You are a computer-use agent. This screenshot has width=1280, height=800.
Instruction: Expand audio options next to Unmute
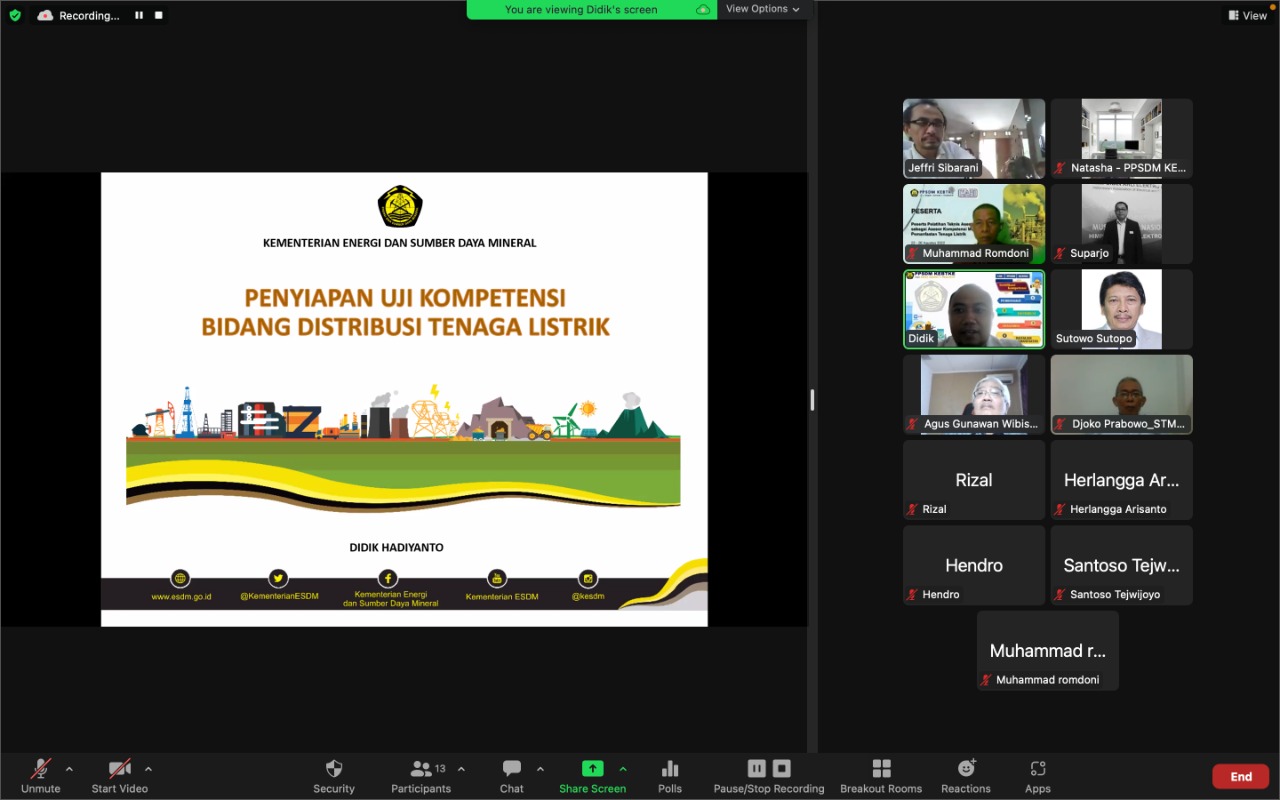(68, 770)
